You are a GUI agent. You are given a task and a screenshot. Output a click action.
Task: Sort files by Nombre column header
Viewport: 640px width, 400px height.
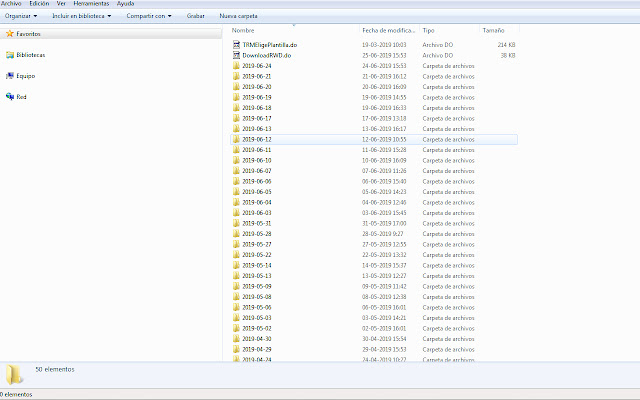(245, 31)
